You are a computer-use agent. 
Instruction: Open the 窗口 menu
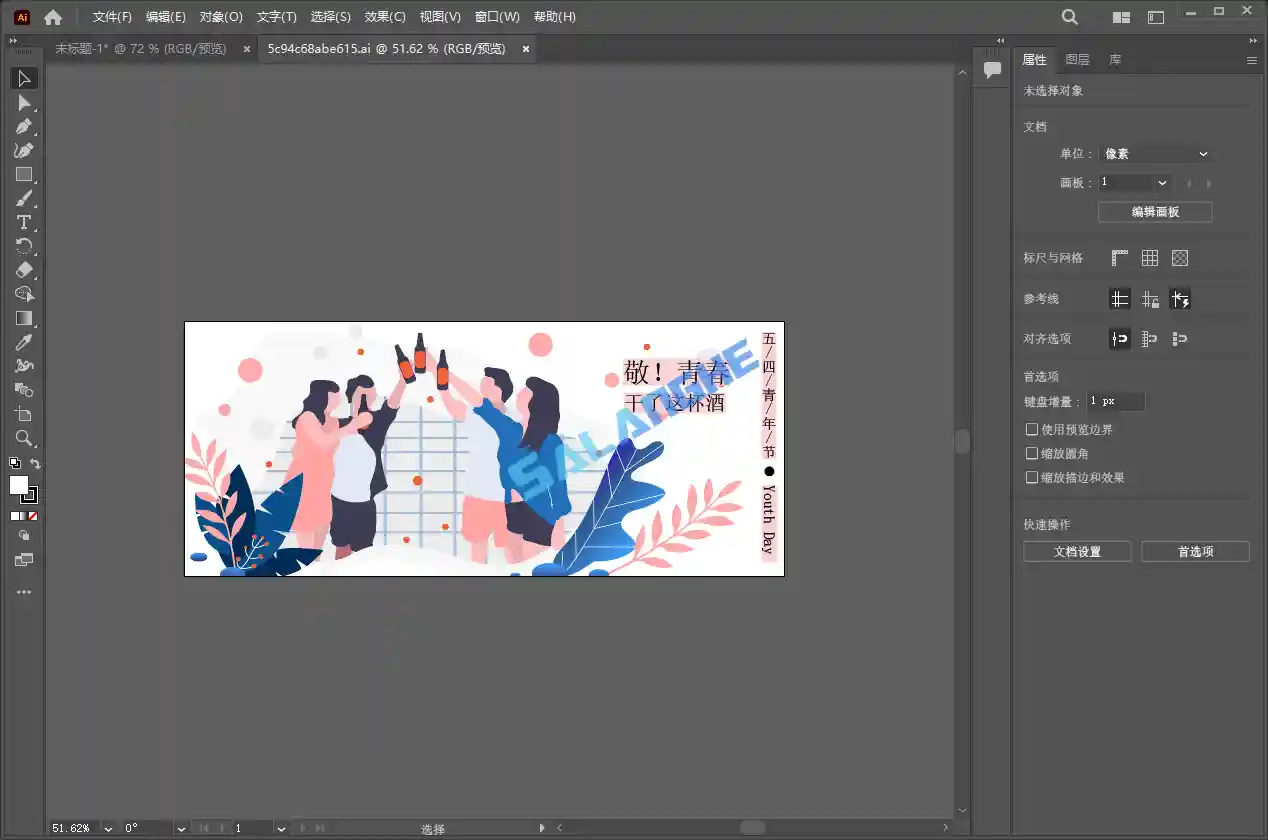pyautogui.click(x=497, y=16)
